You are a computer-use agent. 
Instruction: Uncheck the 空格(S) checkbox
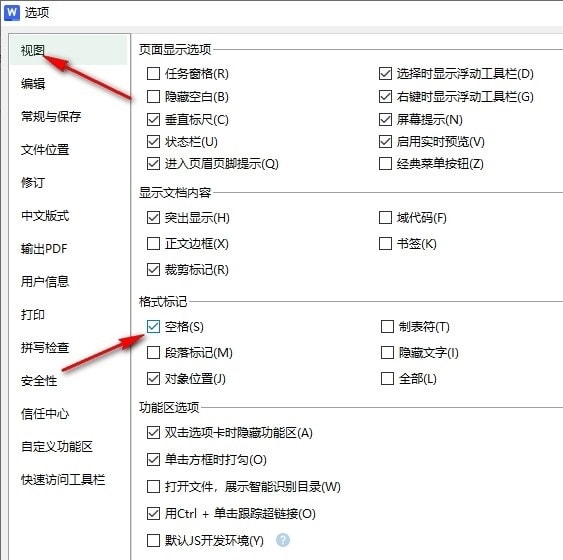pyautogui.click(x=153, y=327)
